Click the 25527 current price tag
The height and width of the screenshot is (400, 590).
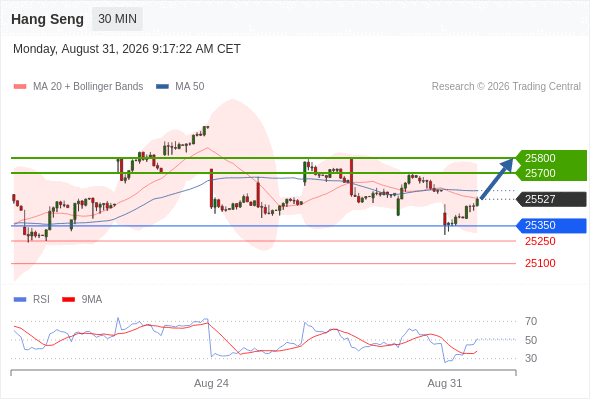coord(551,199)
